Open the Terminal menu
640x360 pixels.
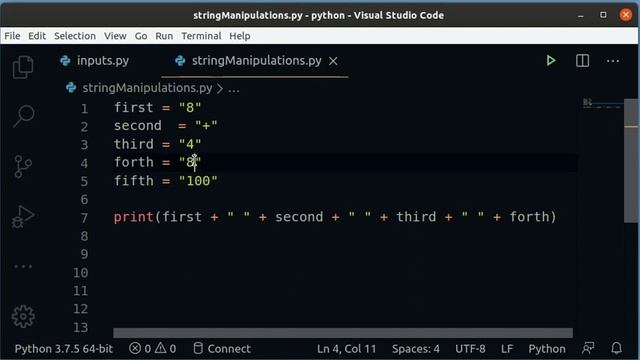201,36
